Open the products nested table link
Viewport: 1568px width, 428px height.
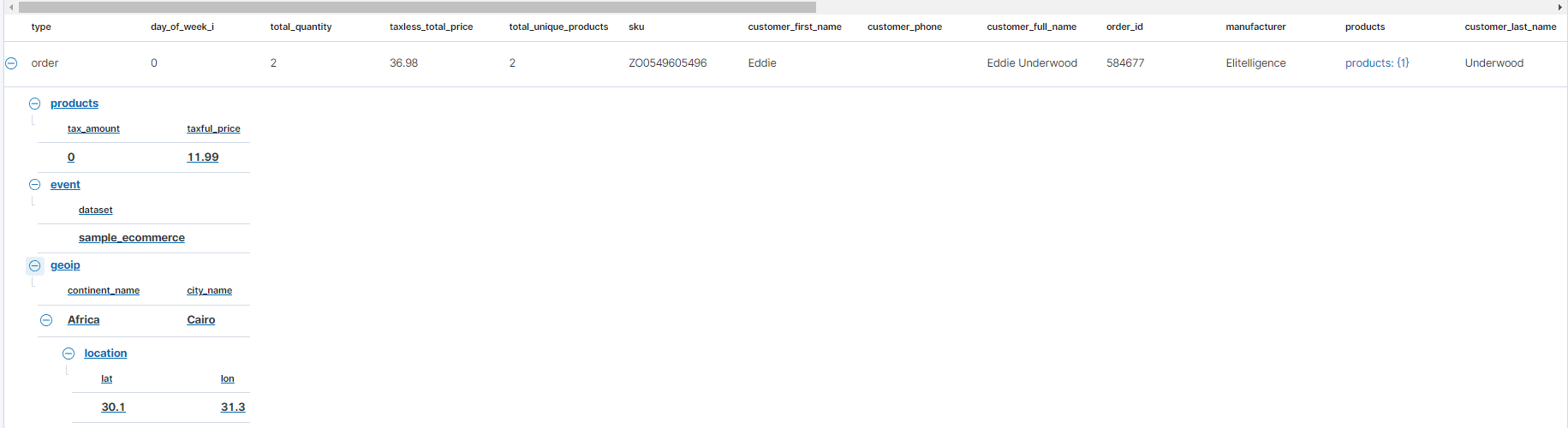coord(75,104)
